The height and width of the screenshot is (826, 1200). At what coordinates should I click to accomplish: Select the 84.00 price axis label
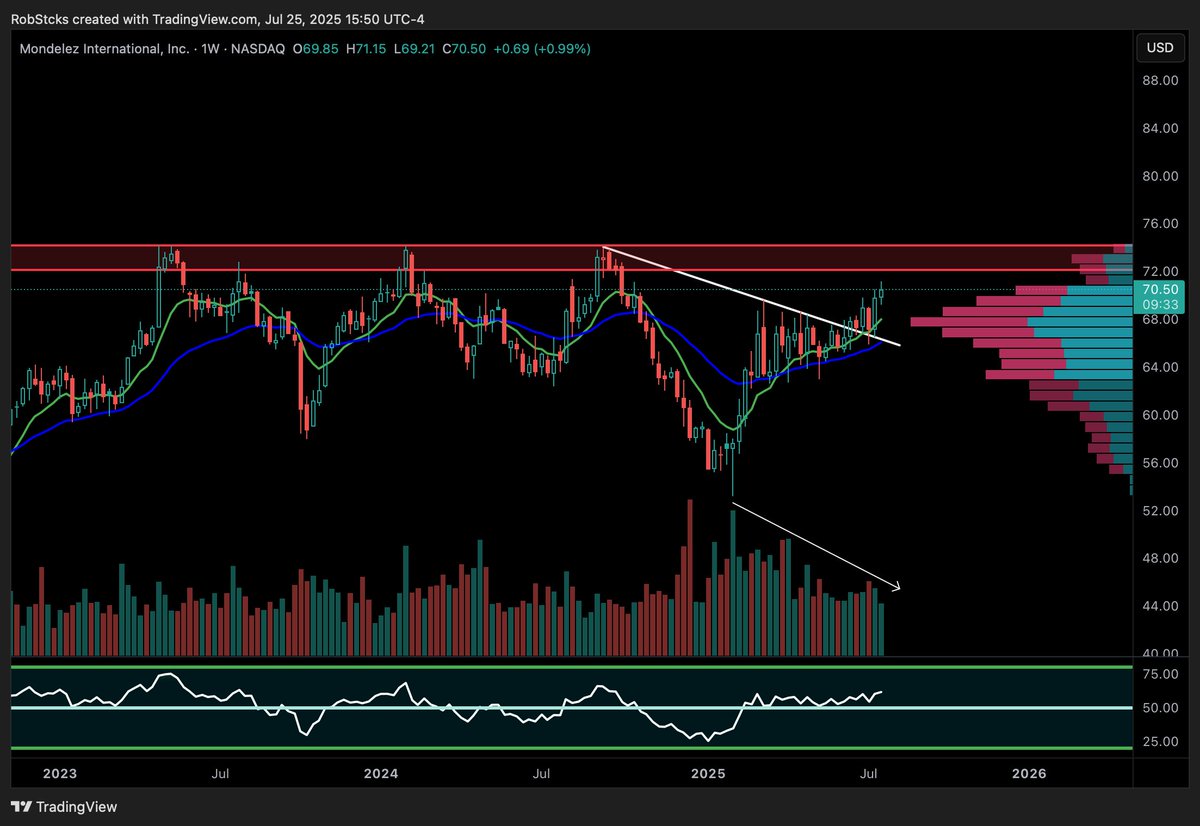pos(1159,128)
